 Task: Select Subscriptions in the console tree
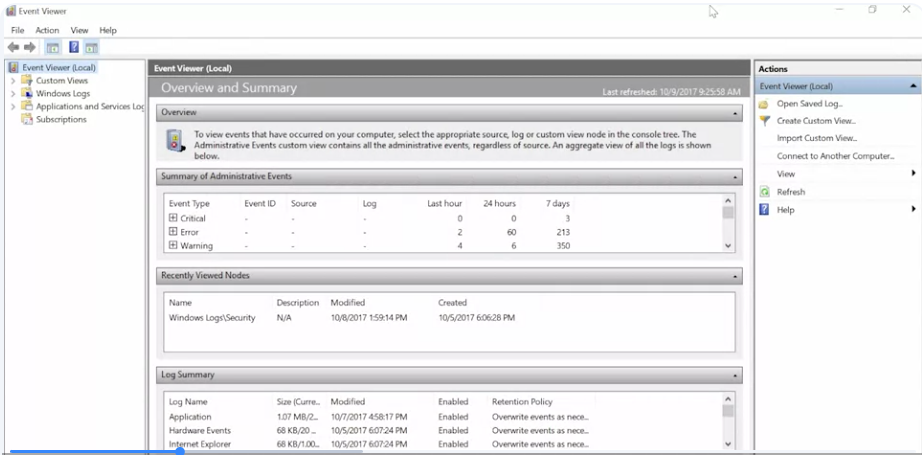pos(61,119)
